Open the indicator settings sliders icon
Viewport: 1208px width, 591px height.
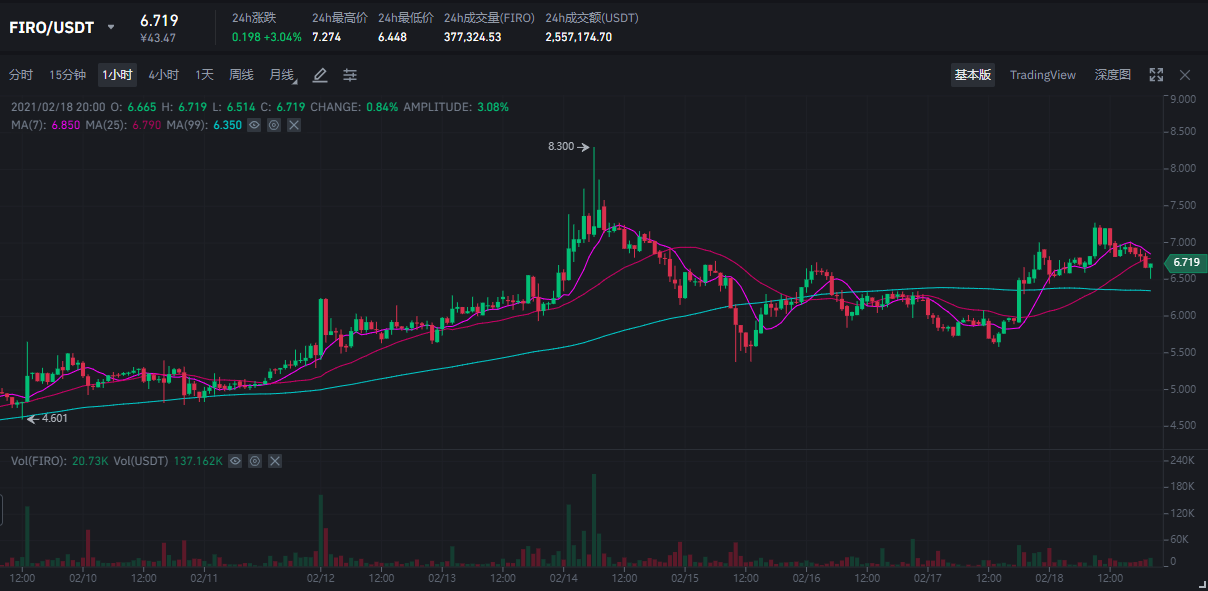350,75
